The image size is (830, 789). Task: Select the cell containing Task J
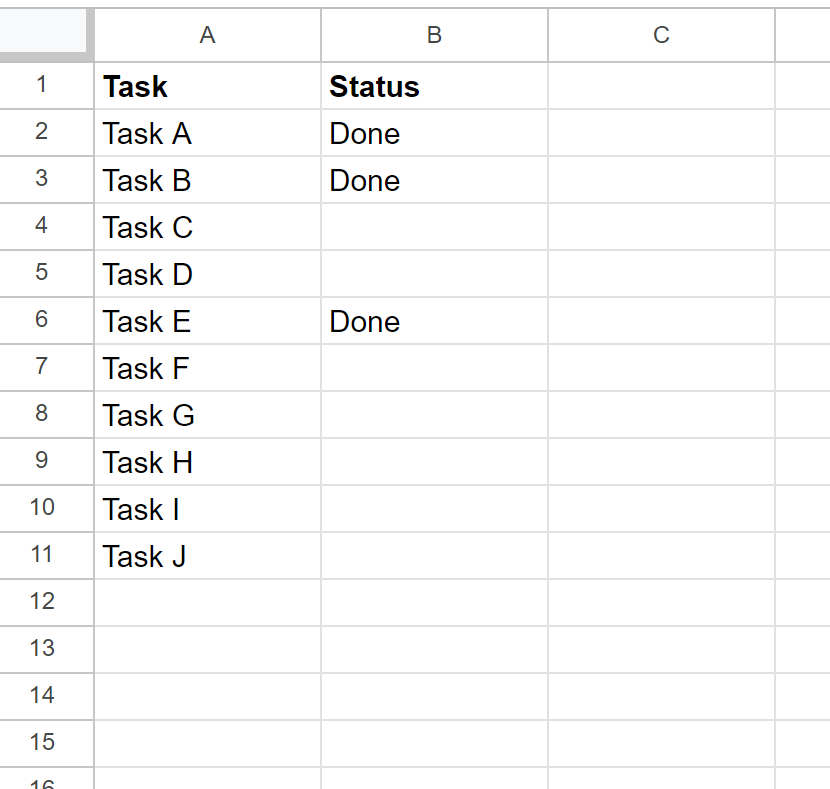pos(206,555)
